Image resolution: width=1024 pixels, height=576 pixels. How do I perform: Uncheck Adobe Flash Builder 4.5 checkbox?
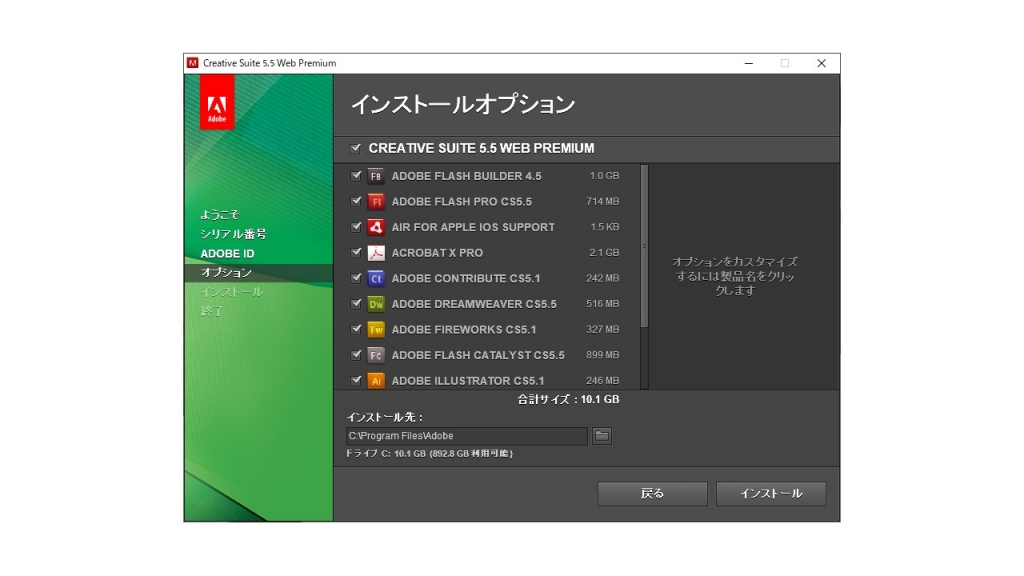tap(356, 176)
